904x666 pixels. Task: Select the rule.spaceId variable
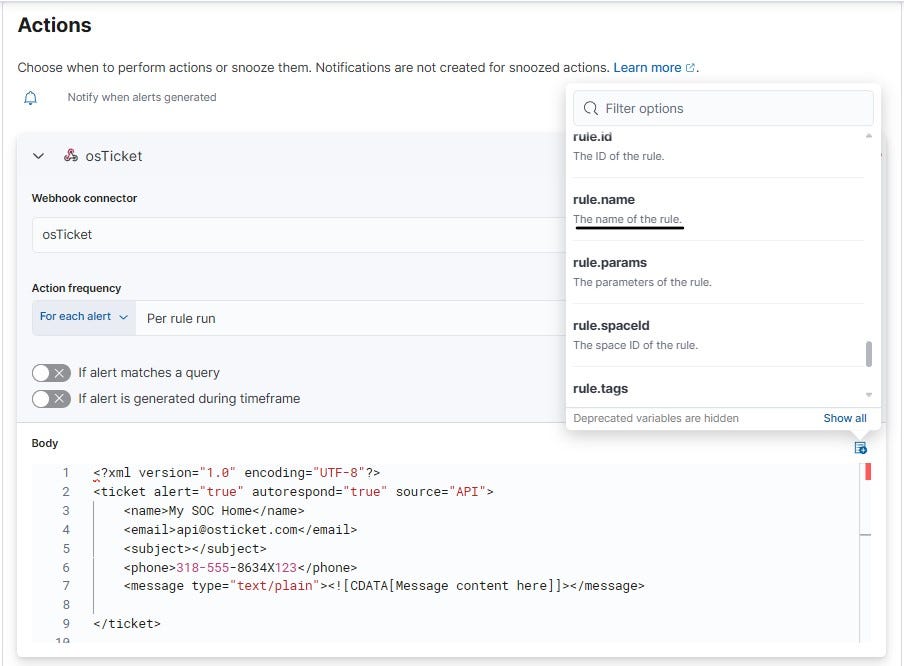718,334
